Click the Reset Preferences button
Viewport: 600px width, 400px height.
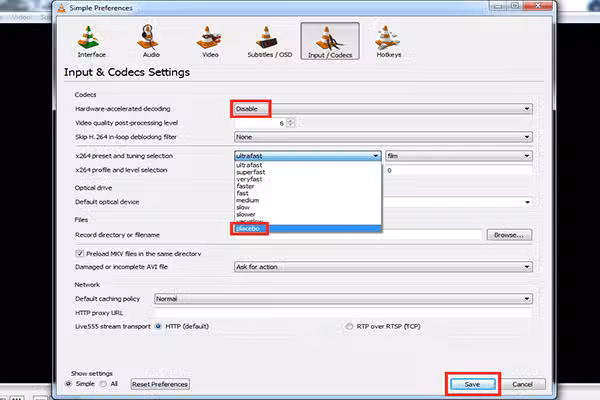[160, 384]
